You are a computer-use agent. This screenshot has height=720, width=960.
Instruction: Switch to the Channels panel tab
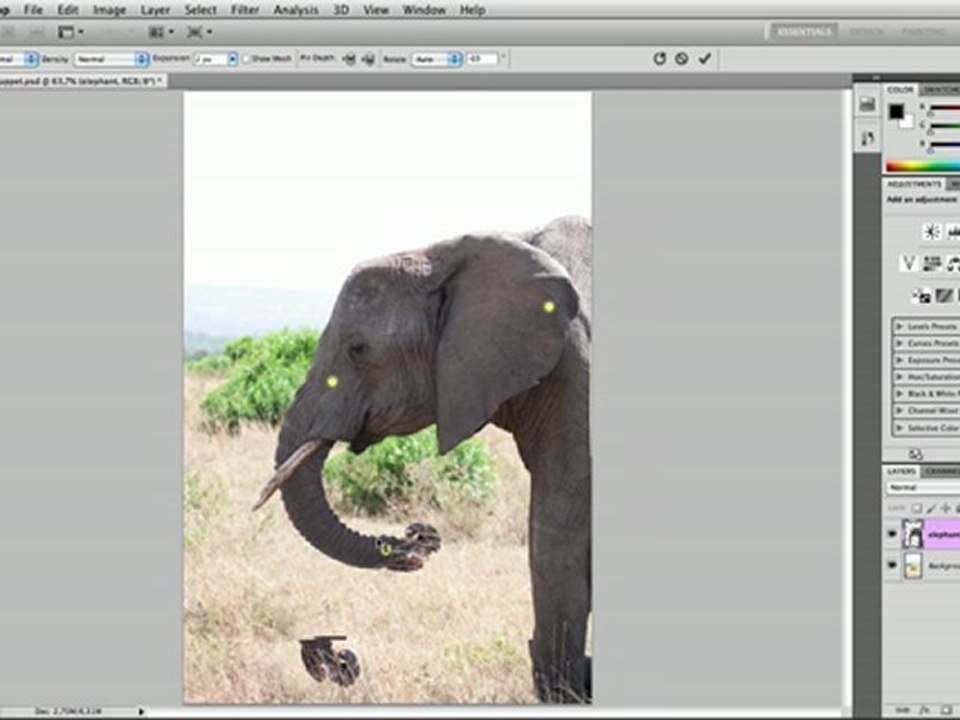coord(942,471)
